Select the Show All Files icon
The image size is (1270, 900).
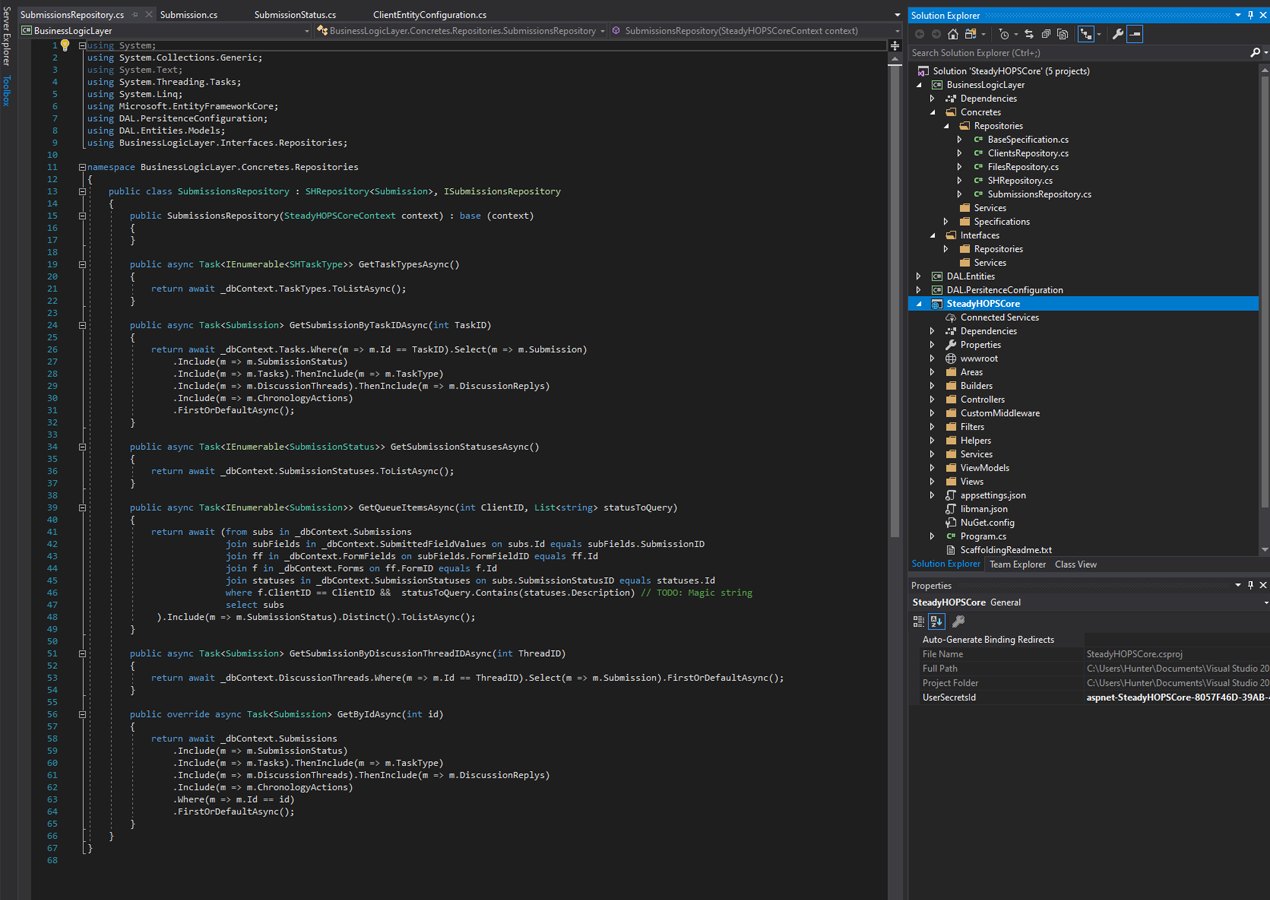pyautogui.click(x=1062, y=33)
